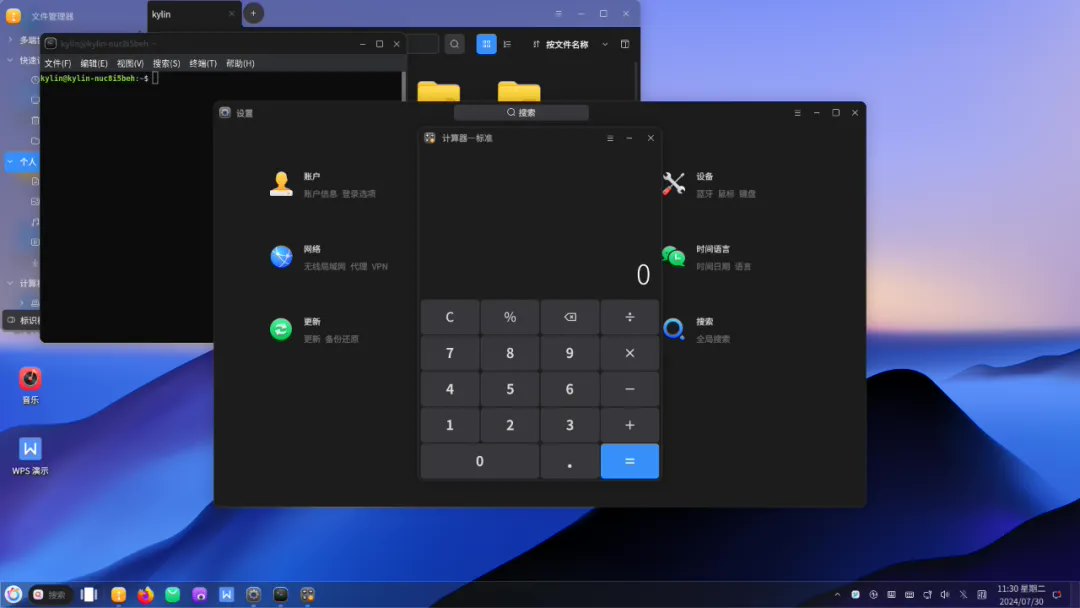Expand the top collapsed section in sidebar
Viewport: 1080px width, 608px height.
pyautogui.click(x=10, y=40)
